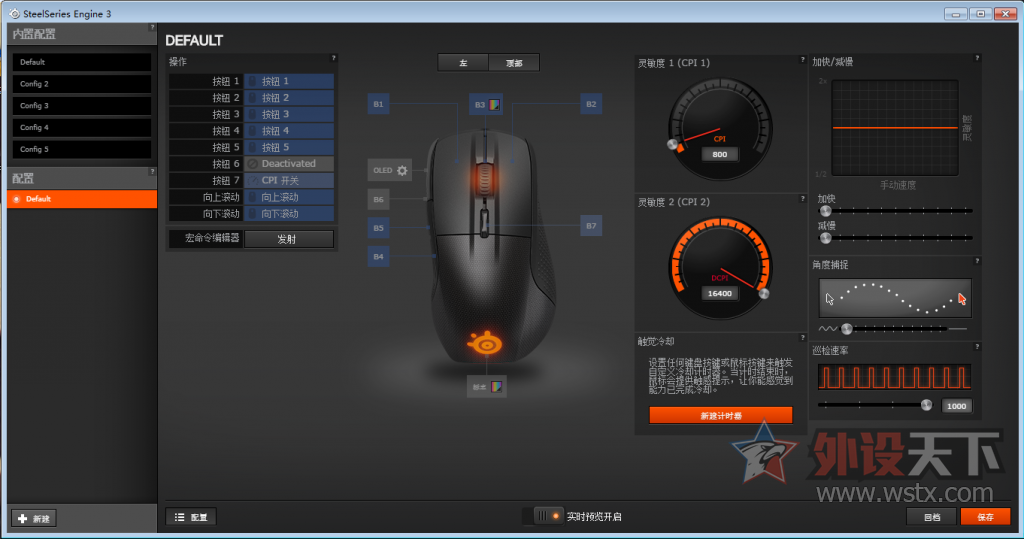Click the CPI 1 dial knob
This screenshot has width=1024, height=539.
click(x=672, y=144)
